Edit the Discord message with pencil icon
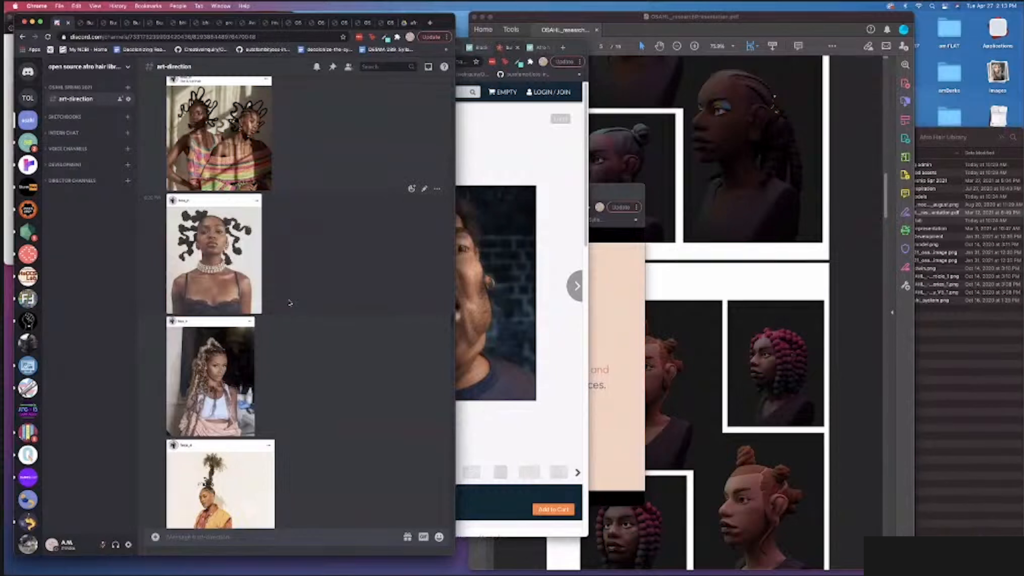The height and width of the screenshot is (576, 1024). (424, 189)
